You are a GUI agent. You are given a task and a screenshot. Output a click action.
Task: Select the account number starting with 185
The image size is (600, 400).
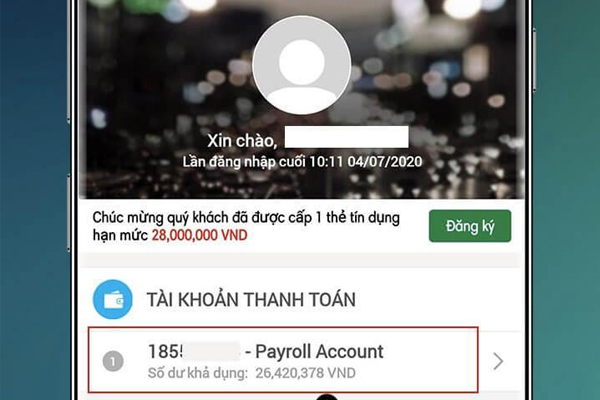(194, 351)
